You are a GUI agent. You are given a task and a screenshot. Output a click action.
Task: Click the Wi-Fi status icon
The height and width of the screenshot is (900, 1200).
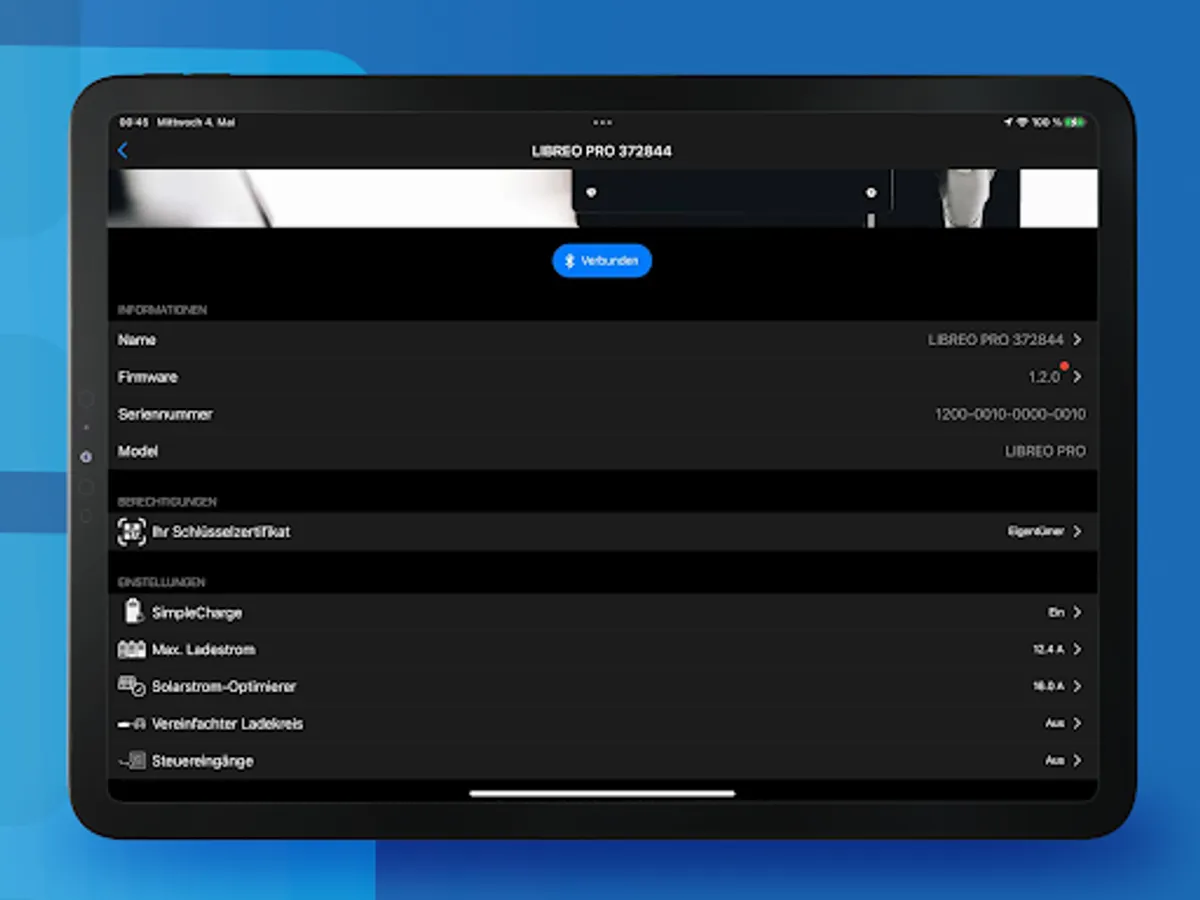(1021, 122)
